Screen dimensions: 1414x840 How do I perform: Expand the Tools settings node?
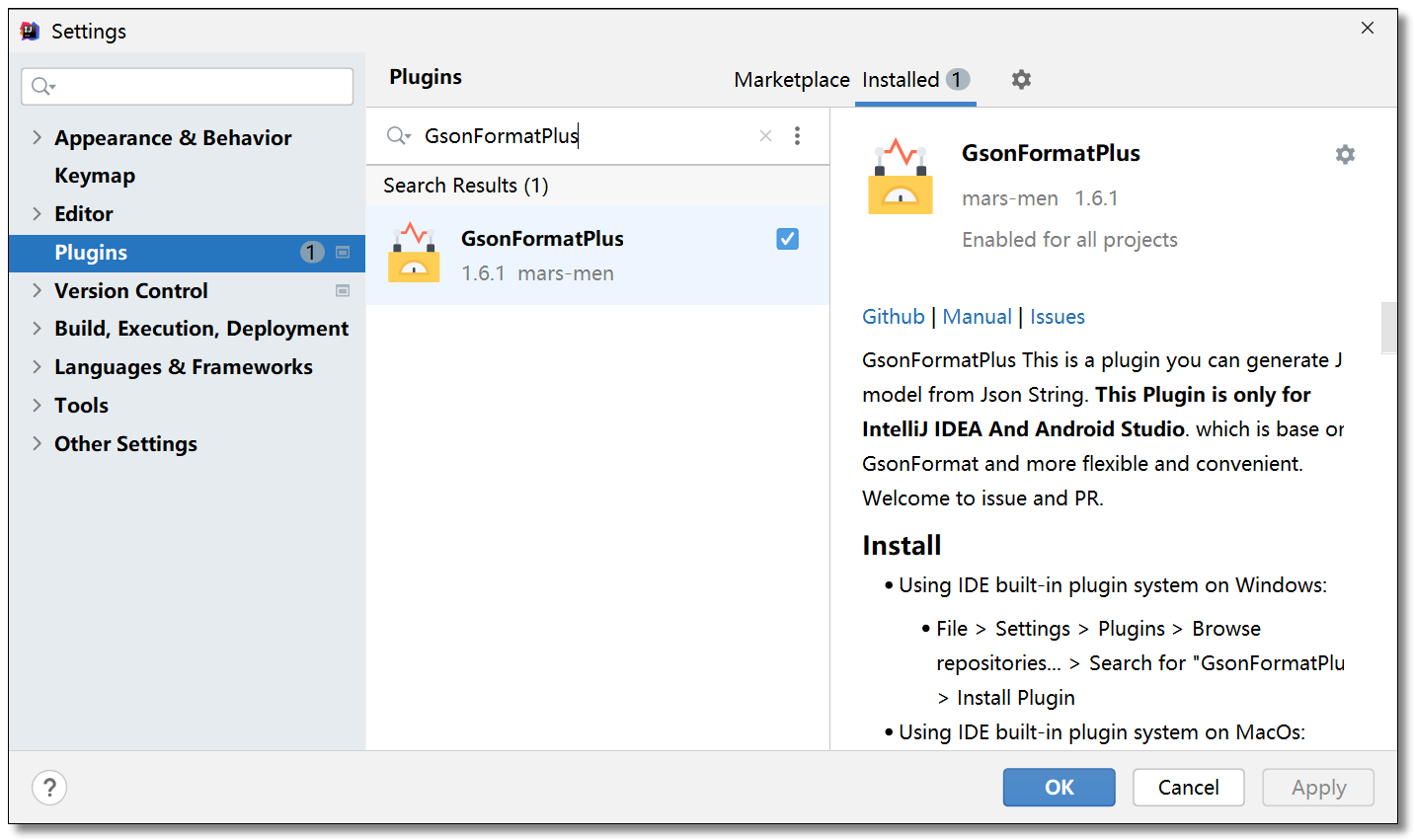pos(37,405)
